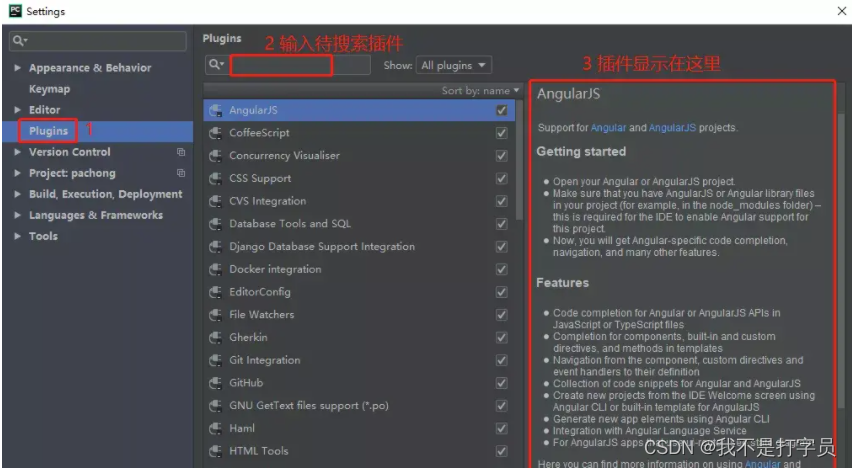852x468 pixels.
Task: Click the CVS Integration plugin icon
Action: [215, 202]
